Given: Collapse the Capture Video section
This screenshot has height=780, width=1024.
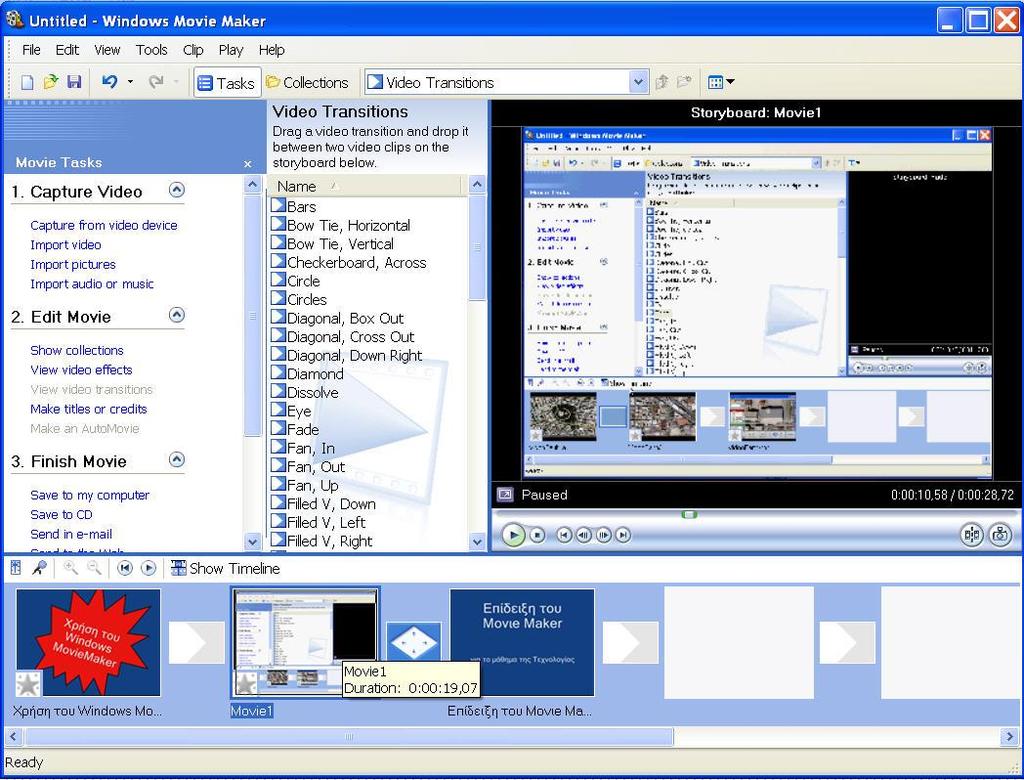Looking at the screenshot, I should [176, 190].
